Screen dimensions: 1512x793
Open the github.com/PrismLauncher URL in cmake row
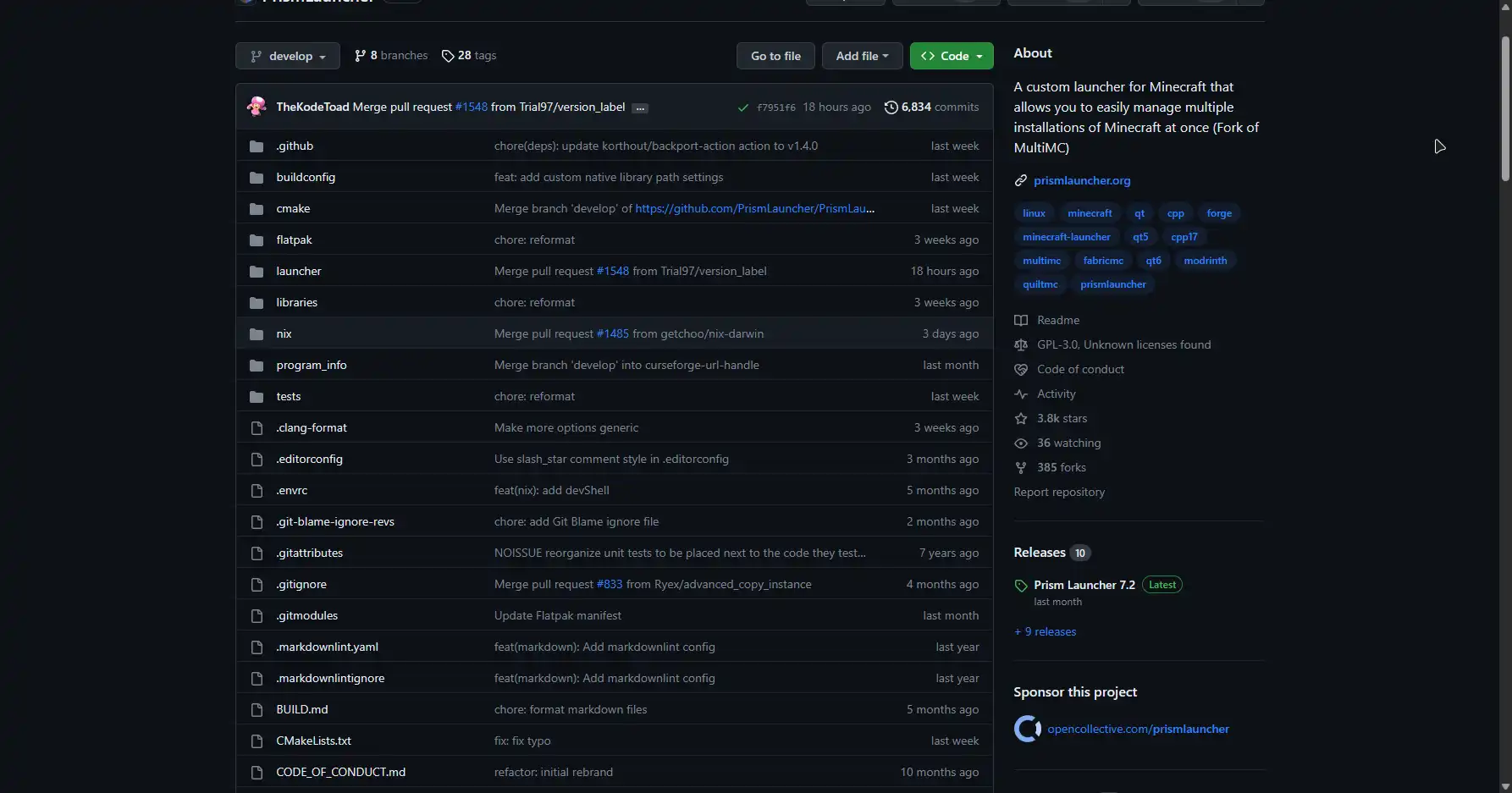point(755,208)
